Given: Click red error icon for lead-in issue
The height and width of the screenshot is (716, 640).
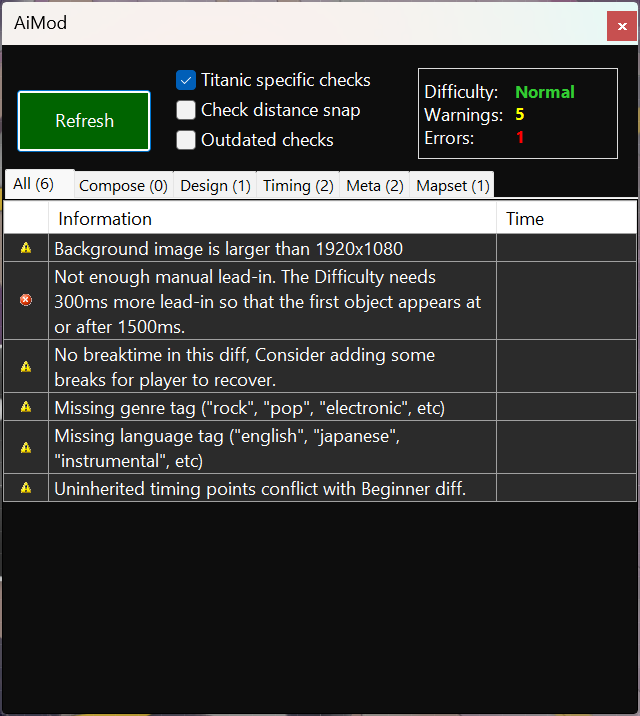Looking at the screenshot, I should point(26,300).
